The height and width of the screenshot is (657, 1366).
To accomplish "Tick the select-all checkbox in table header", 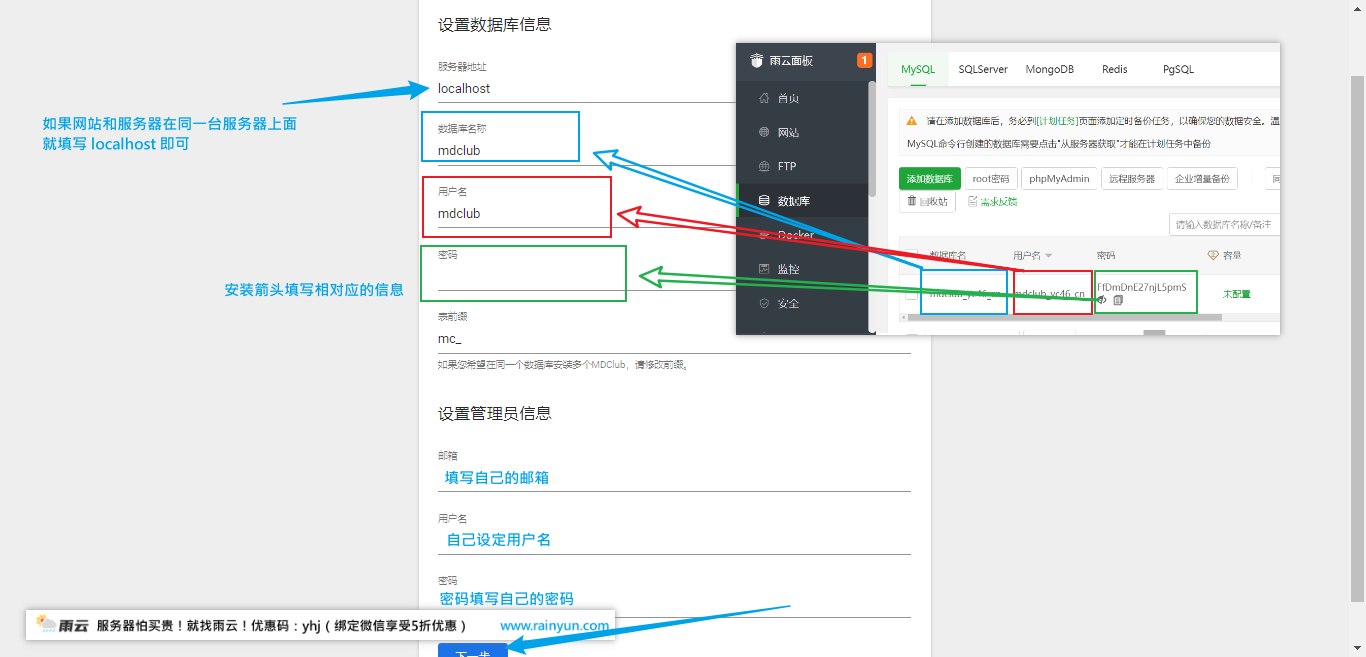I will click(x=911, y=255).
